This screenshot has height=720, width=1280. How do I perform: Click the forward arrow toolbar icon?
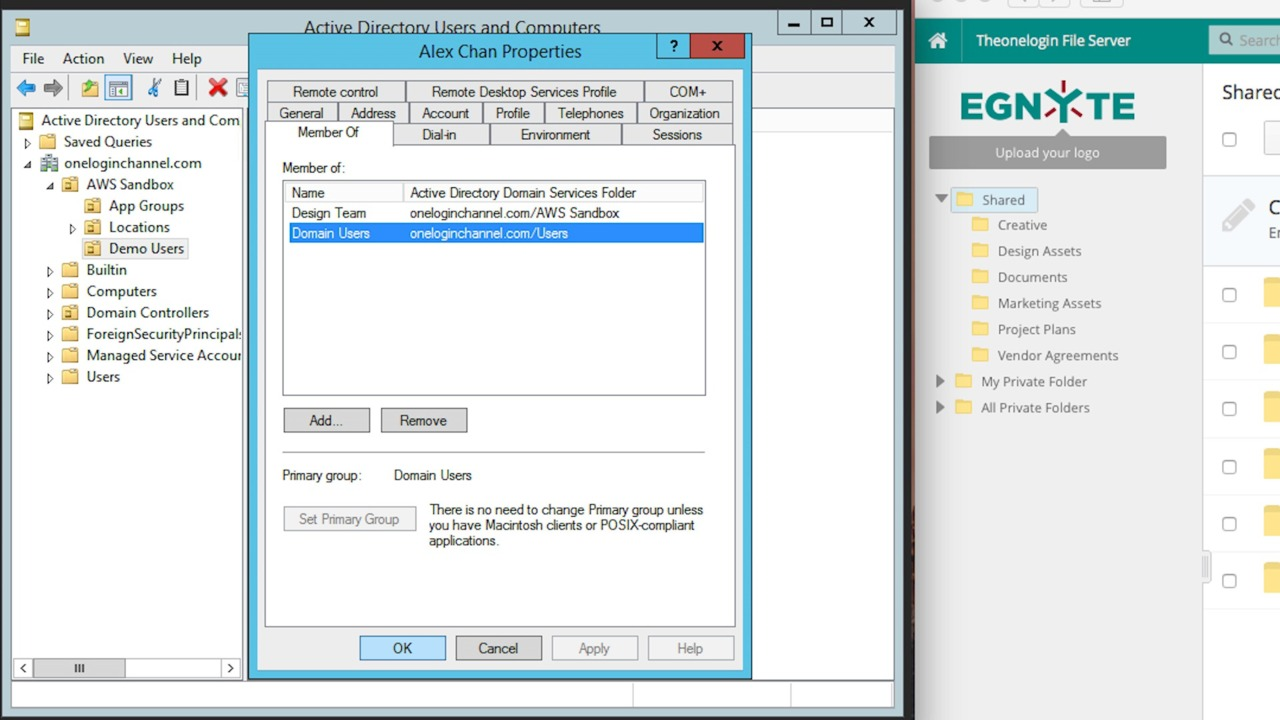click(52, 88)
